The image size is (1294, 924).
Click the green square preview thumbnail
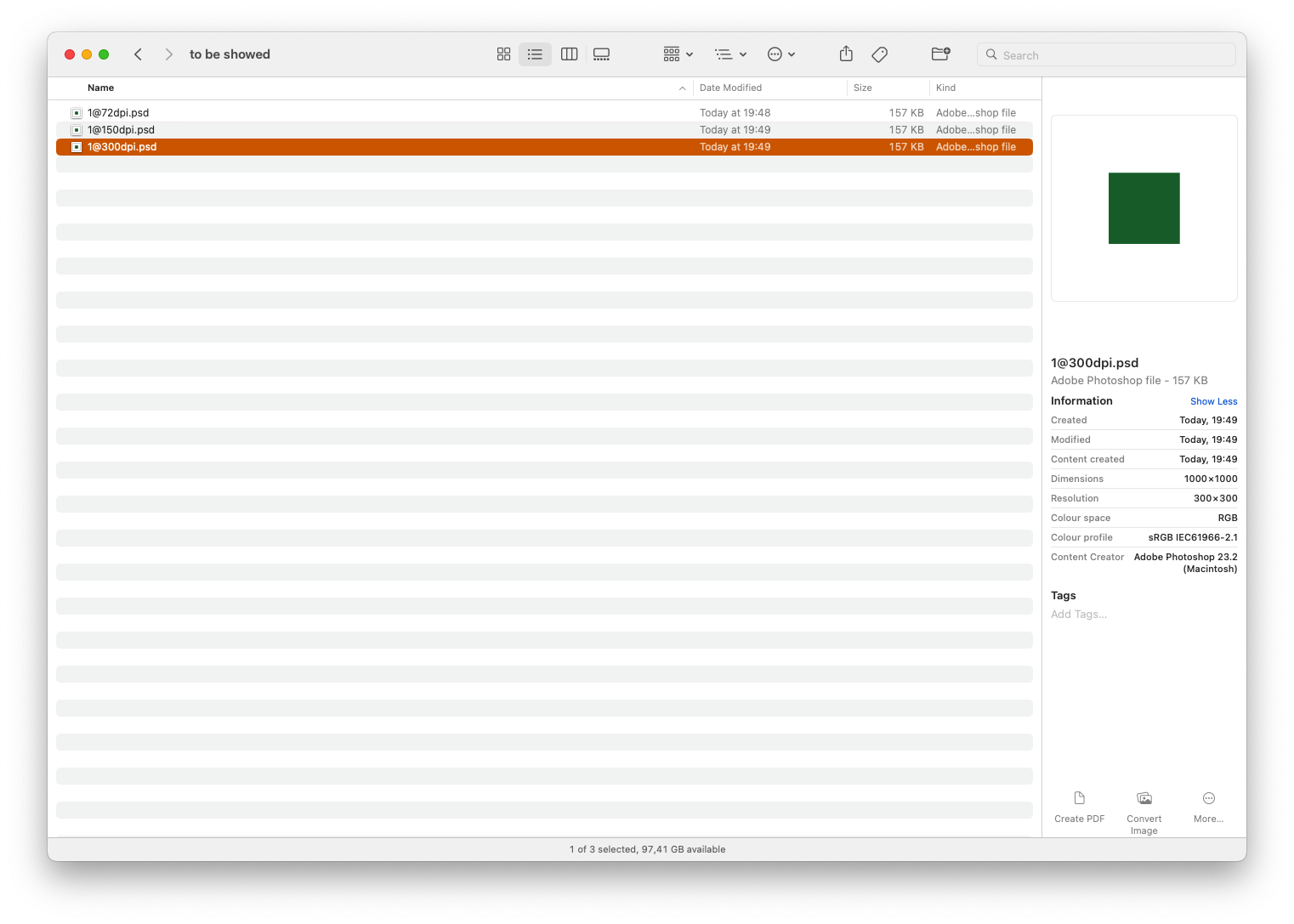coord(1144,208)
